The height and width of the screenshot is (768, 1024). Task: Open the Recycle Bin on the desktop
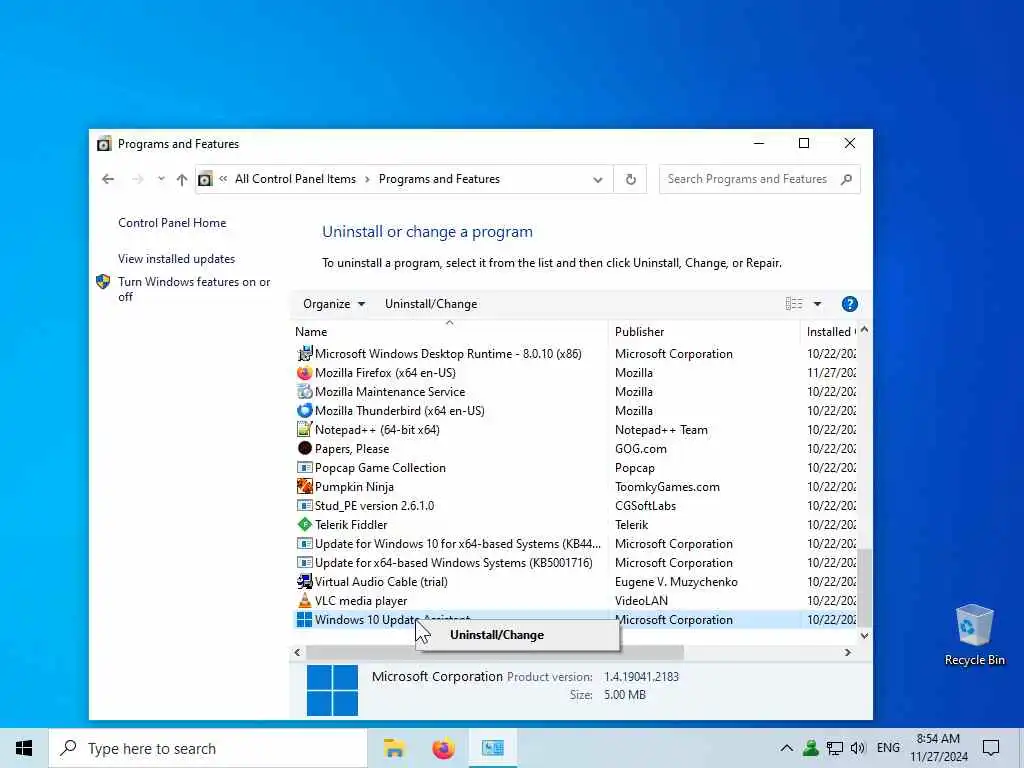coord(974,635)
